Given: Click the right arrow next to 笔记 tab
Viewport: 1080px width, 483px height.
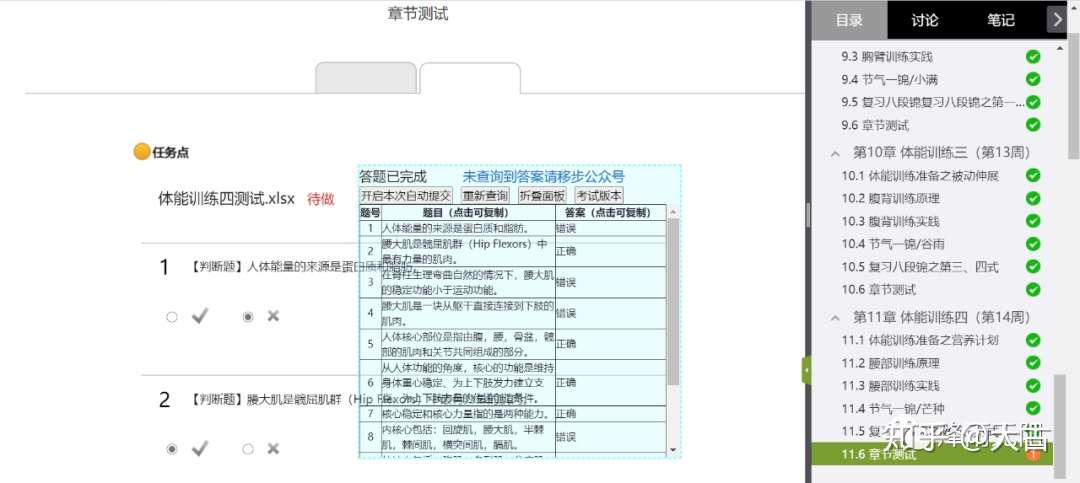Looking at the screenshot, I should point(1057,19).
